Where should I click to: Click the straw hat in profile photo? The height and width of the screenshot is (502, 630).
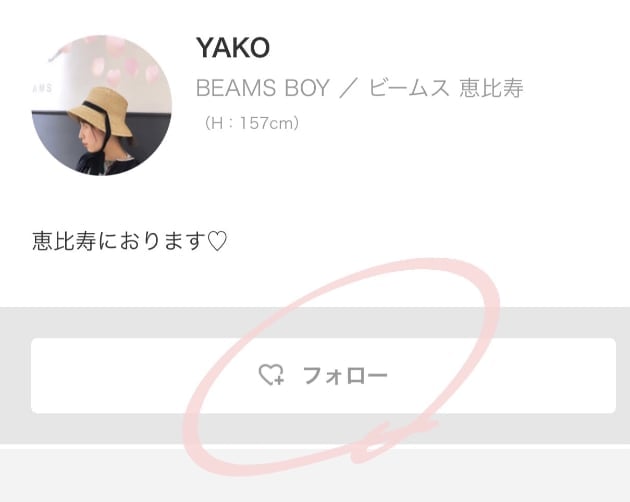[x=101, y=109]
